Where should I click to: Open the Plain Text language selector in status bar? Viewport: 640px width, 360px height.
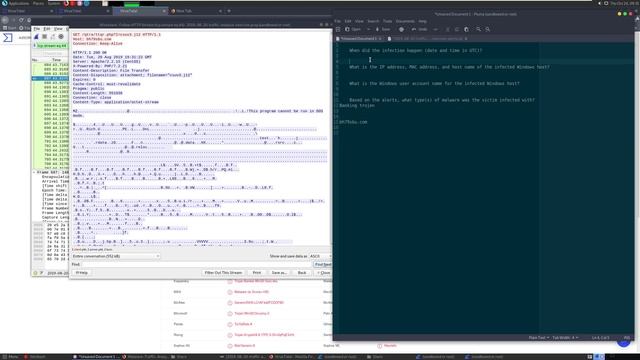pos(539,338)
